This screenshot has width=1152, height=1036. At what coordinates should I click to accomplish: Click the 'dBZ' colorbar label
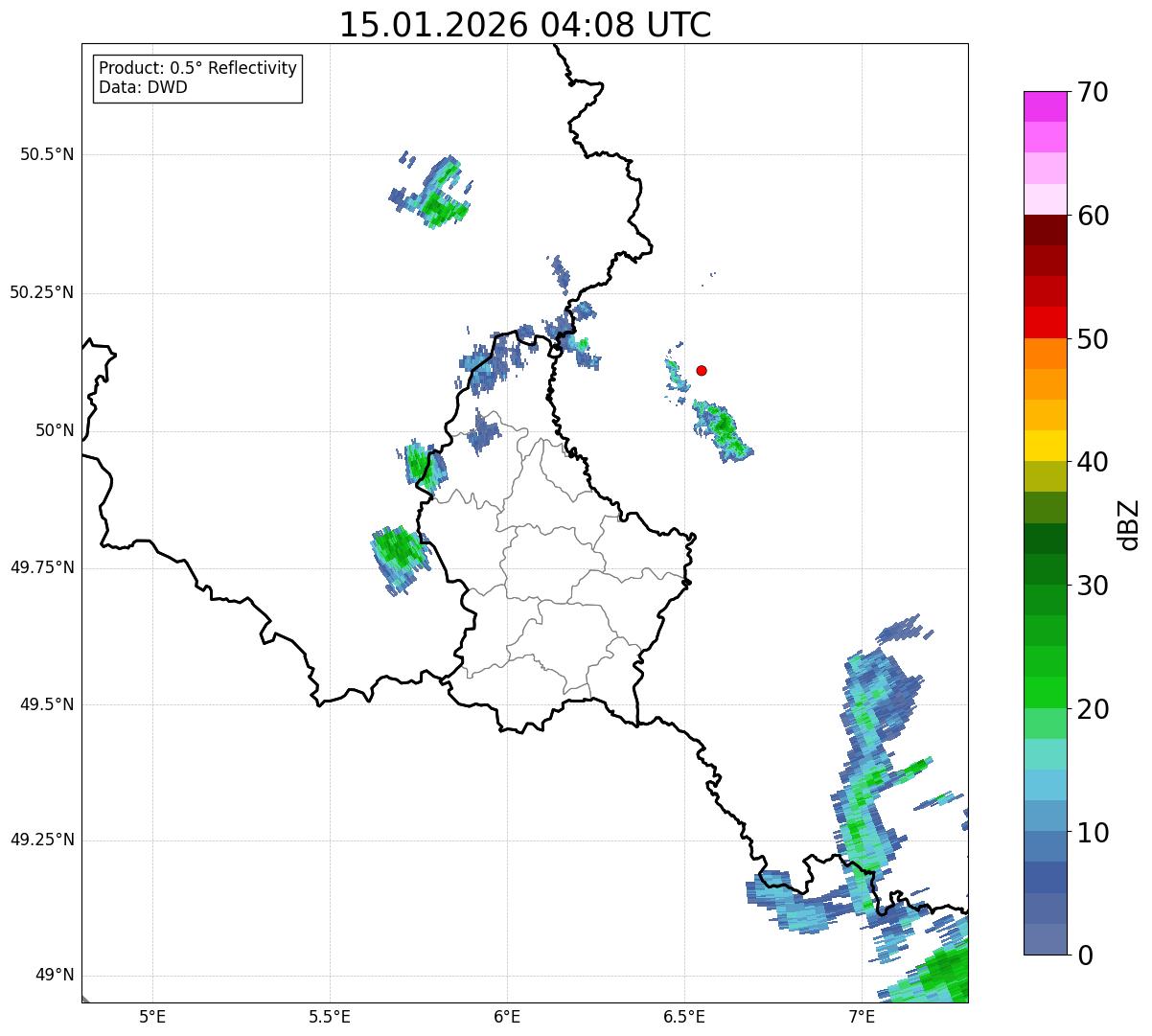[x=1129, y=523]
